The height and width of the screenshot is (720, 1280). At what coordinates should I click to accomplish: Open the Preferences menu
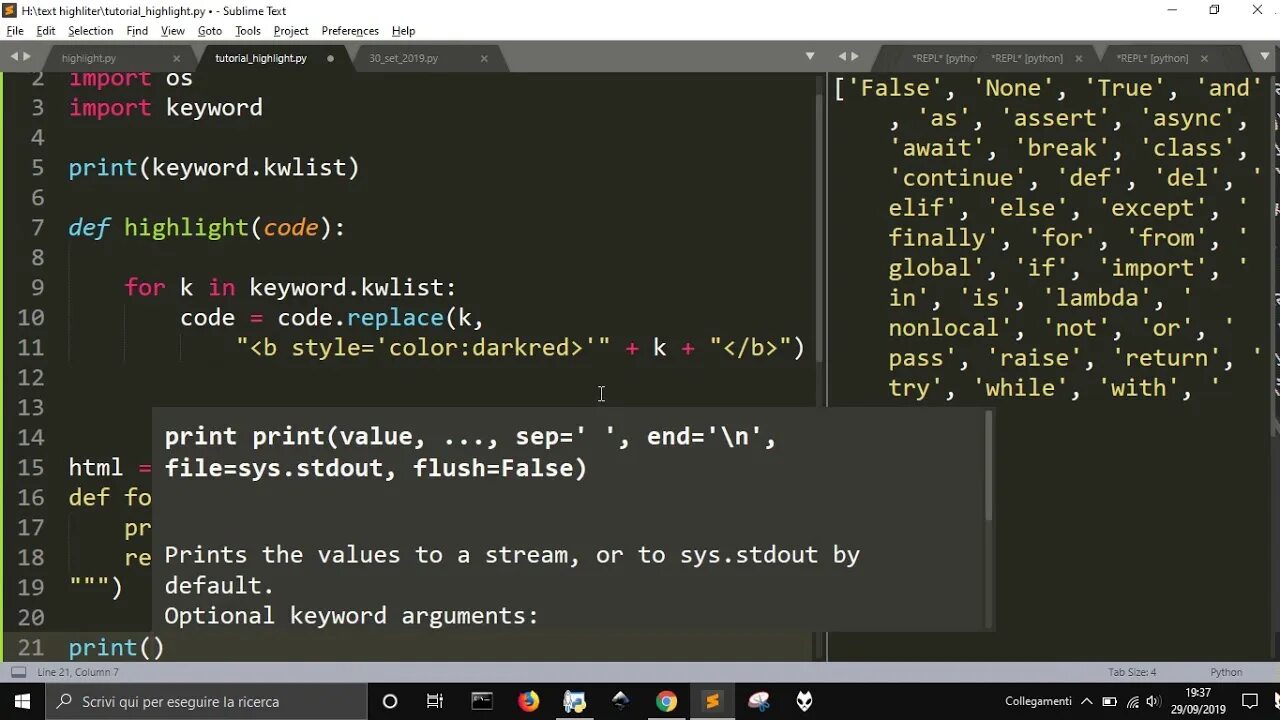point(350,31)
